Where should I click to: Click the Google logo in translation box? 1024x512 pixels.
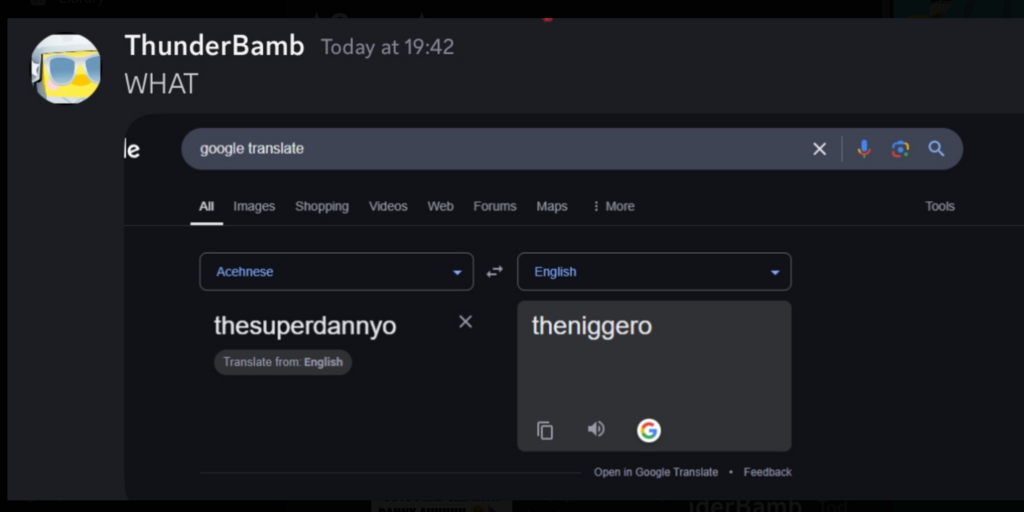(649, 430)
